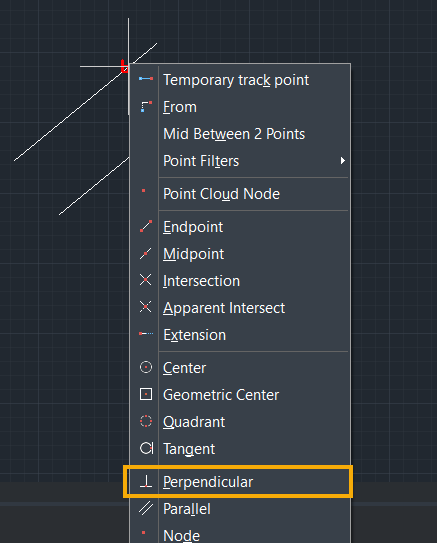The height and width of the screenshot is (543, 437).
Task: Click the Parallel lines icon
Action: tap(146, 508)
